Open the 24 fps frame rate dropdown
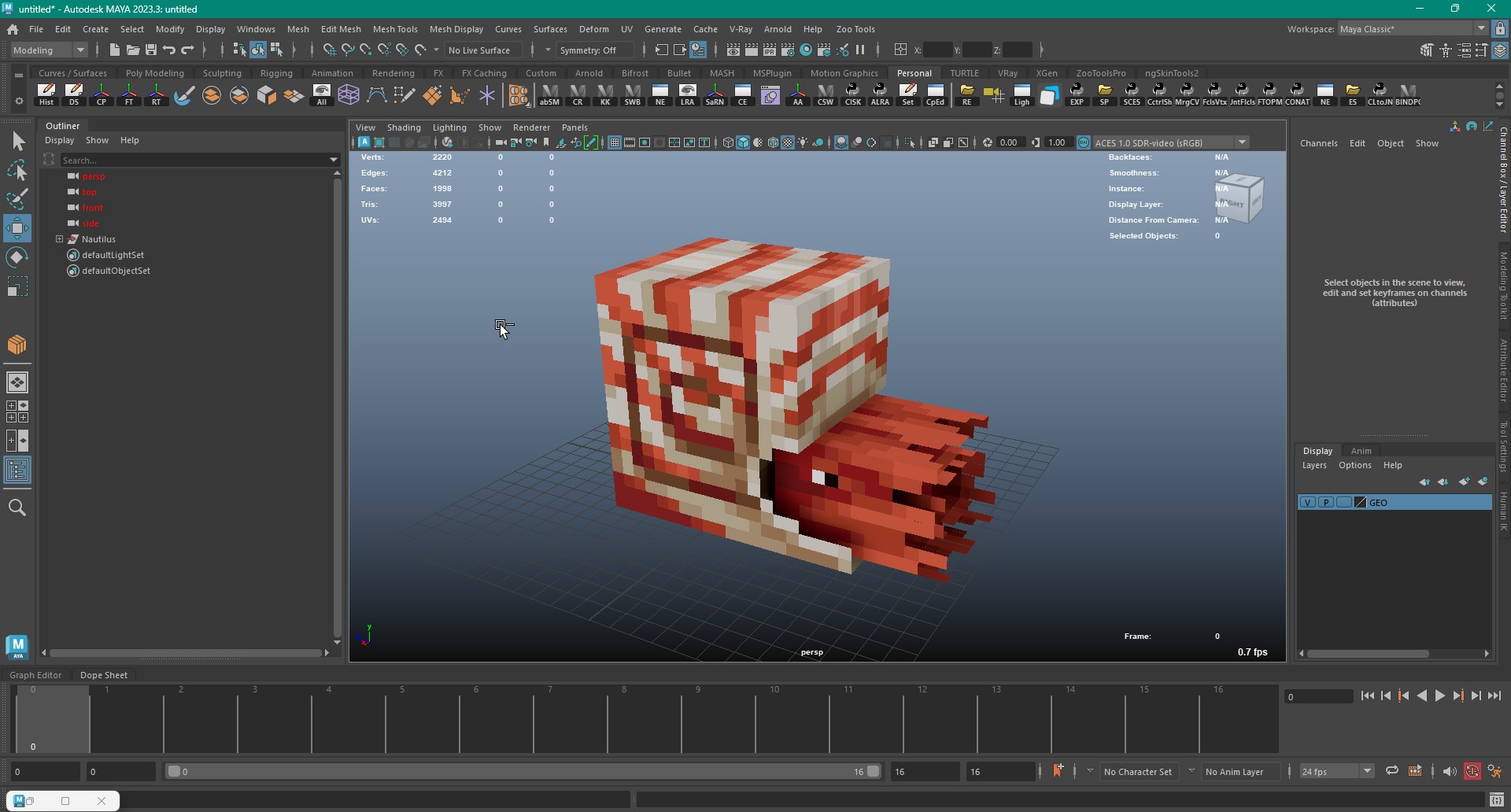The width and height of the screenshot is (1511, 812). pyautogui.click(x=1336, y=771)
